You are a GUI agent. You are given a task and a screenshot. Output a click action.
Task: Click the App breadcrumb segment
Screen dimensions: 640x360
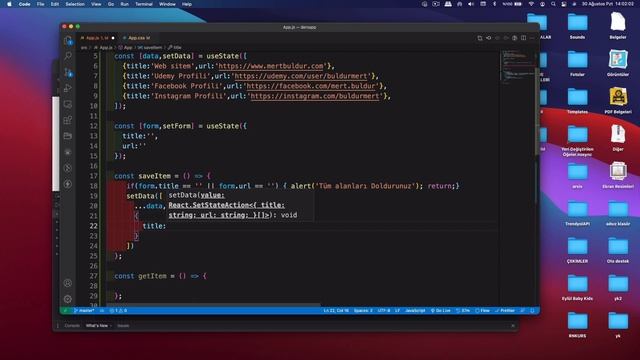tap(126, 48)
